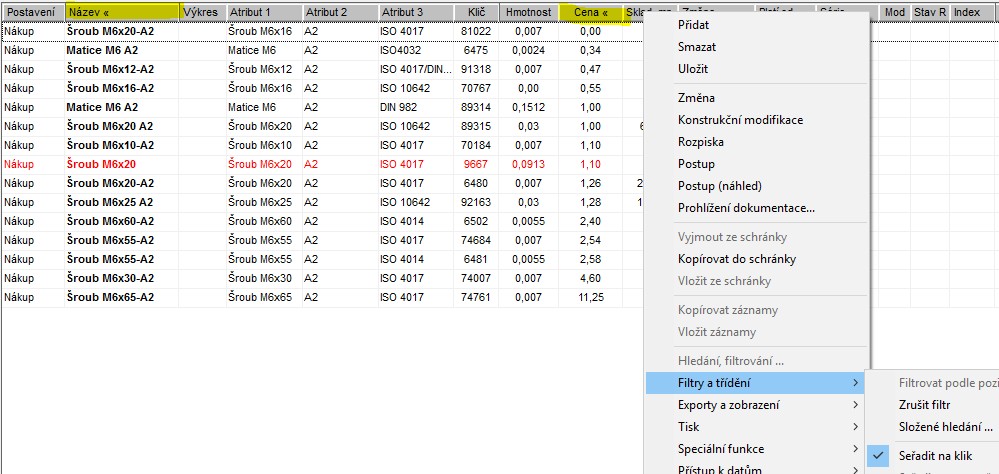Select the Šroub M6x12-A2 name cell
This screenshot has width=999, height=474.
122,69
